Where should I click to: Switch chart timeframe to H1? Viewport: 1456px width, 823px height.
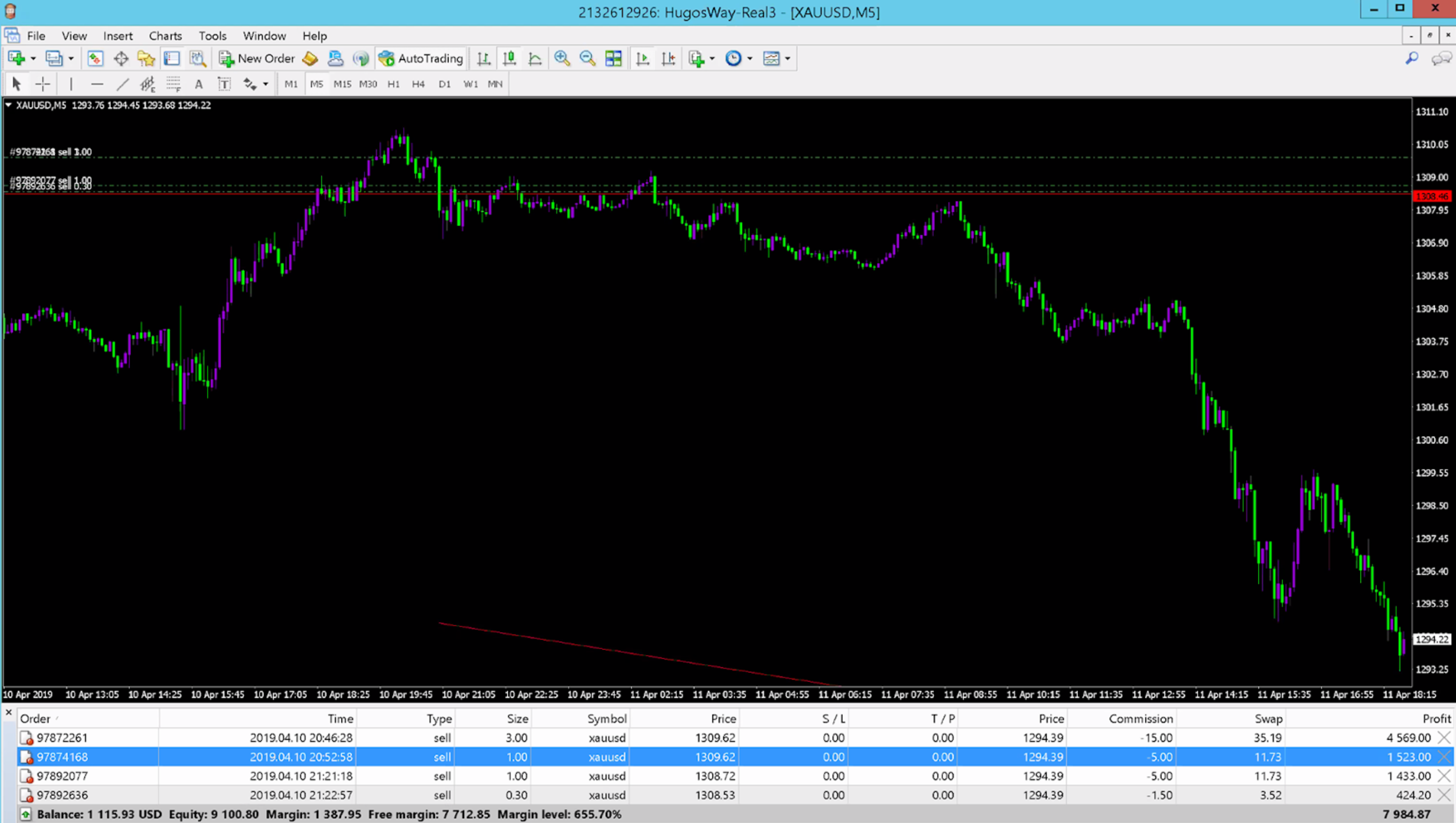[393, 84]
